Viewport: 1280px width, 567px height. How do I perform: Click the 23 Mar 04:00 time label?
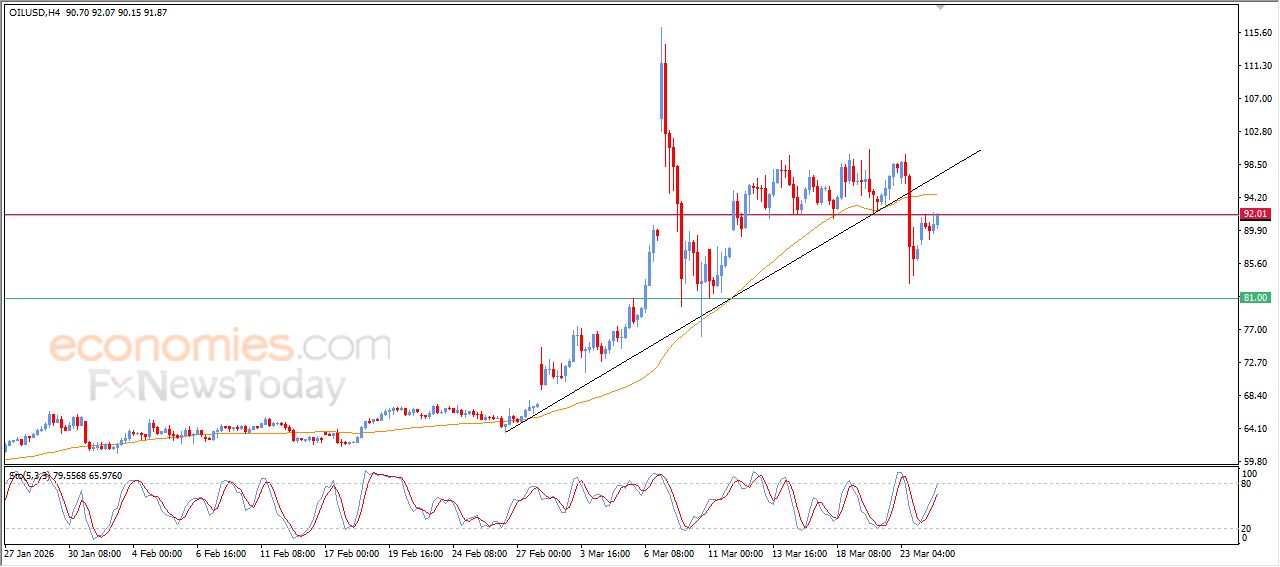[930, 553]
